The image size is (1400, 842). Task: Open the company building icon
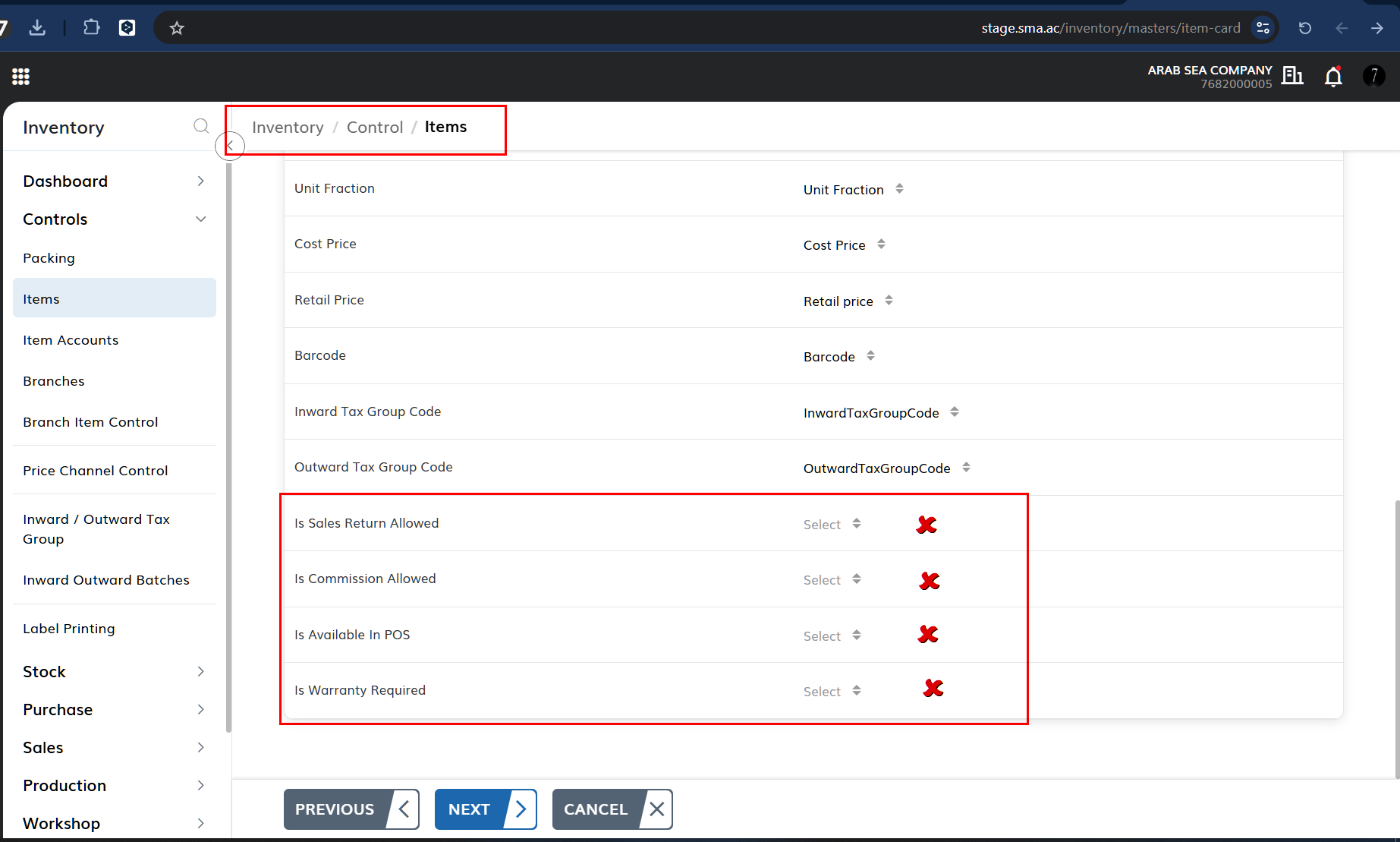click(1292, 75)
